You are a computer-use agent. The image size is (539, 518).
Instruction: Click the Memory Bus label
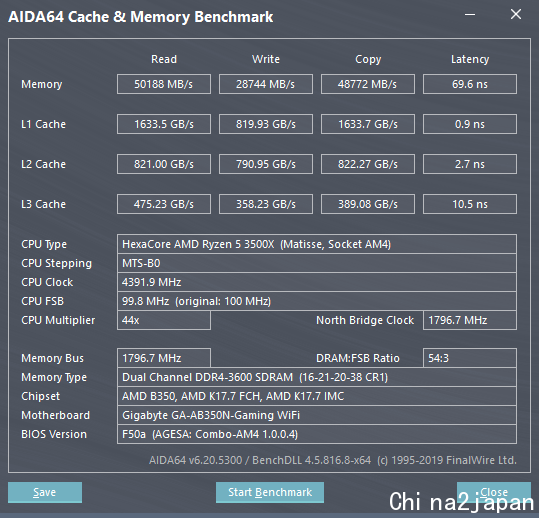pyautogui.click(x=52, y=358)
